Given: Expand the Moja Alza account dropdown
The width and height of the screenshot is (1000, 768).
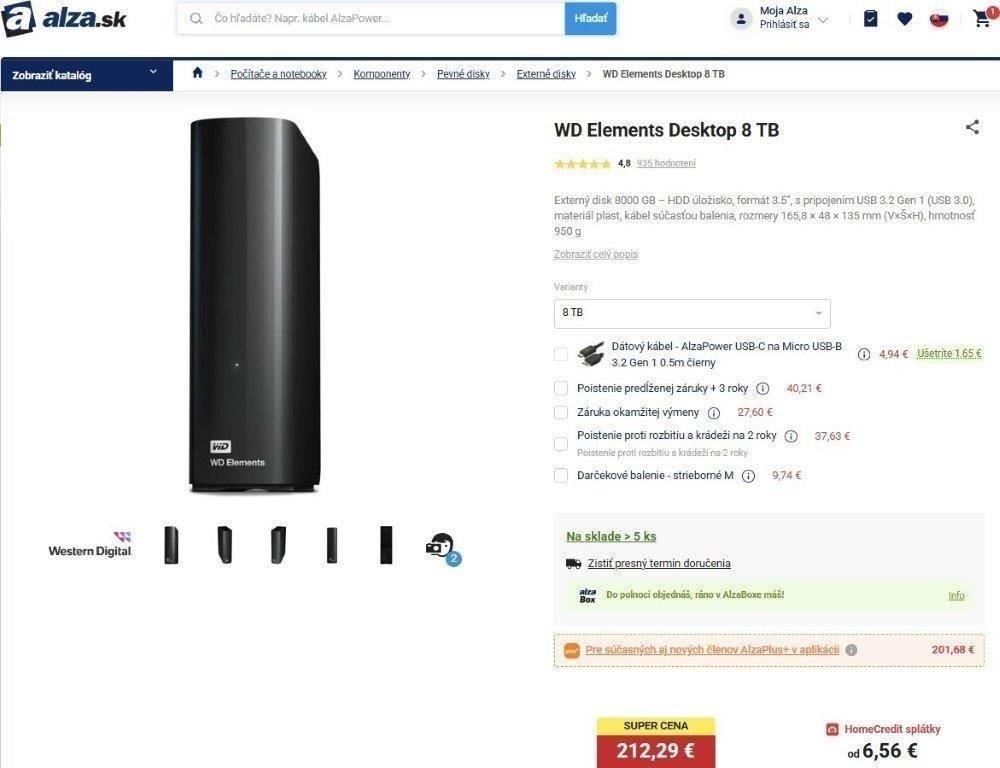Looking at the screenshot, I should coord(779,18).
